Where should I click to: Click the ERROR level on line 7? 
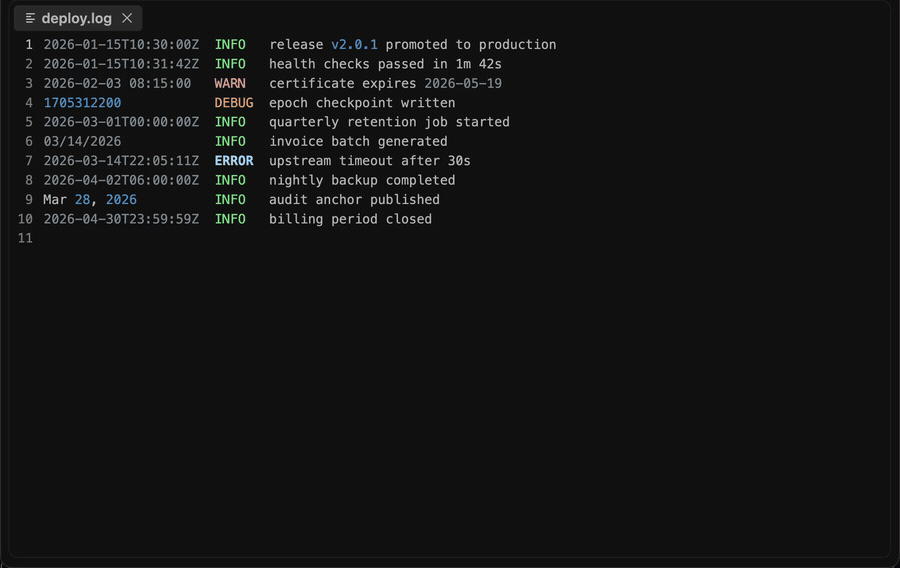coord(234,161)
